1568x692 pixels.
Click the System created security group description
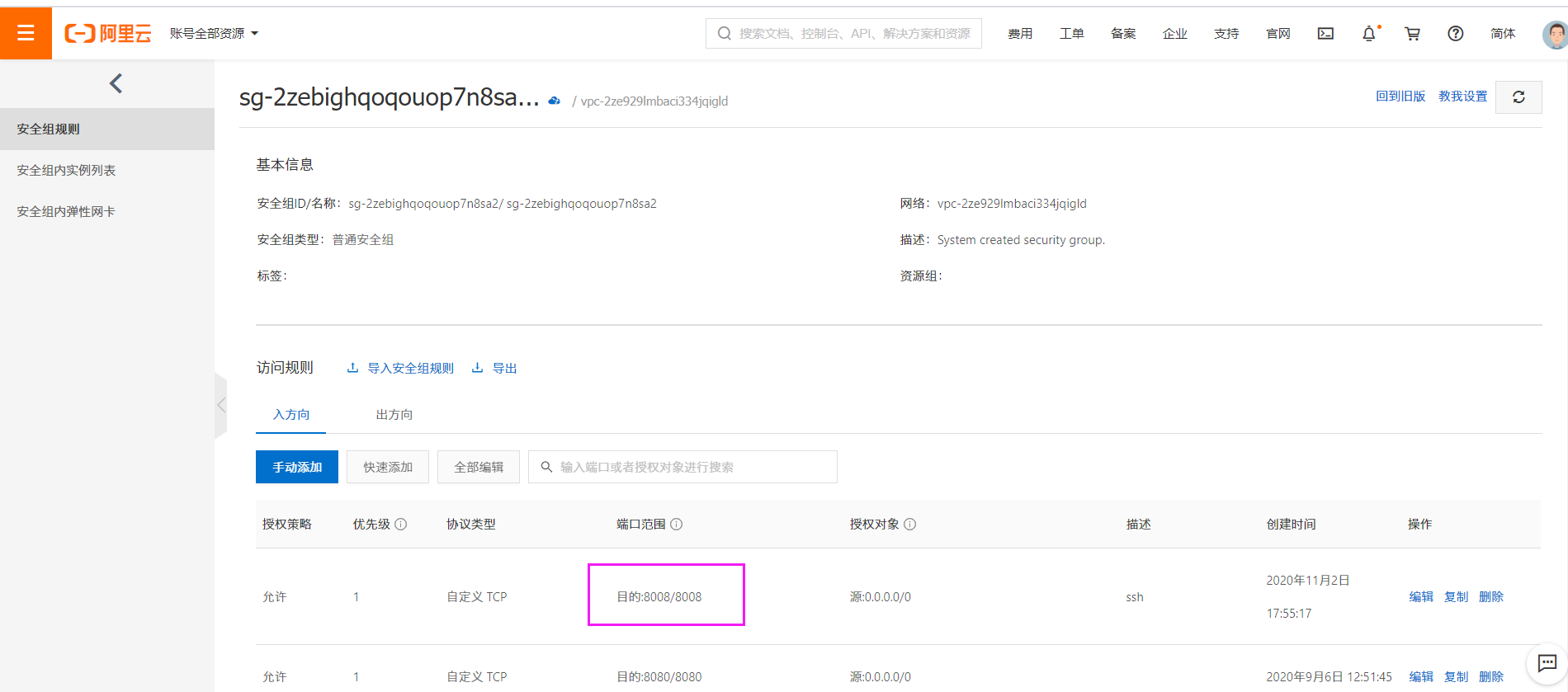click(1021, 240)
